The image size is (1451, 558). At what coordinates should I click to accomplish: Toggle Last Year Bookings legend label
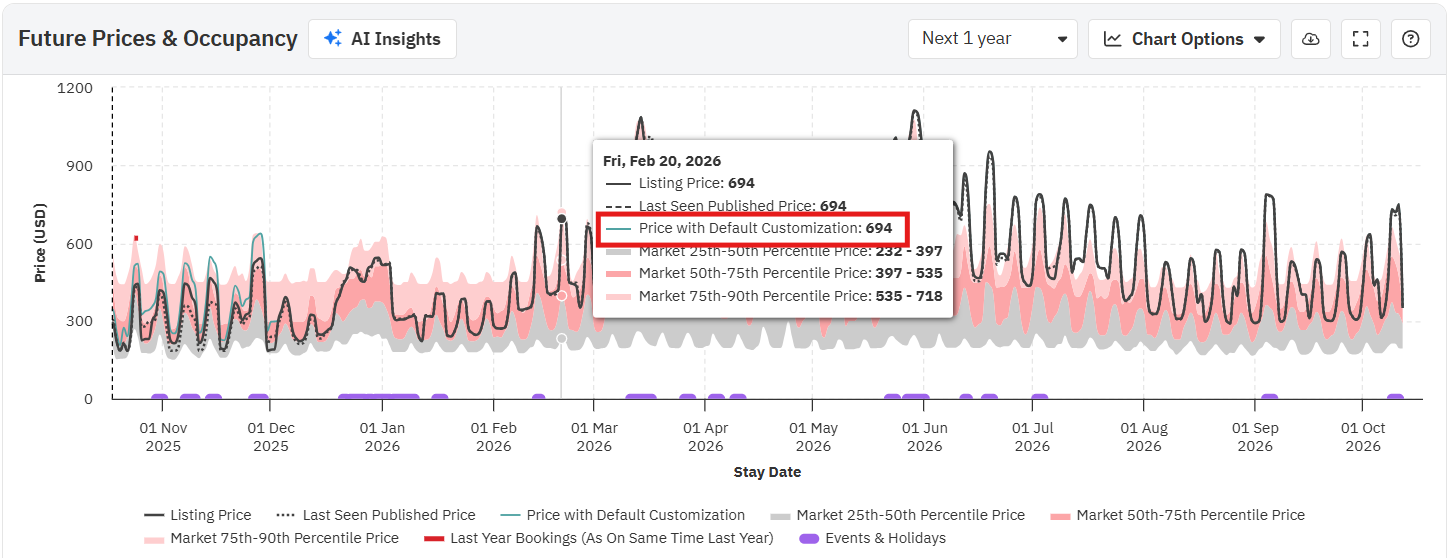pos(611,538)
